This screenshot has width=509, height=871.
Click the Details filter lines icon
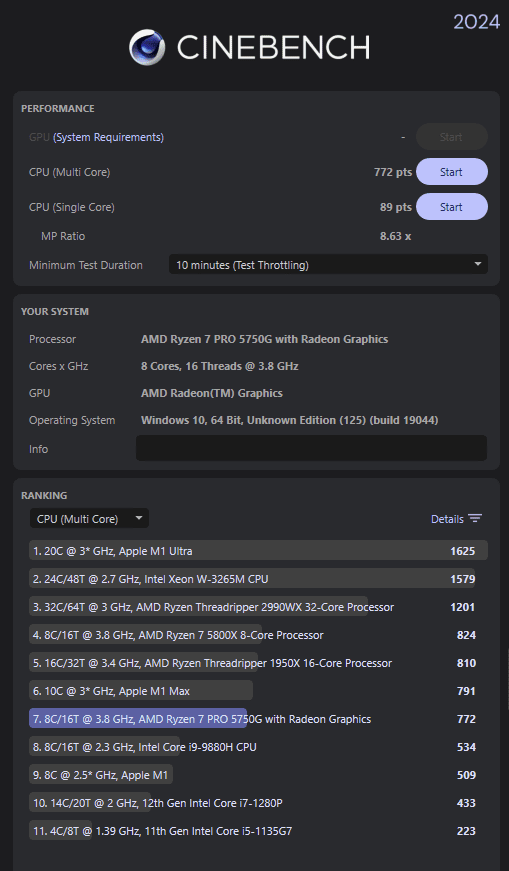click(x=475, y=519)
